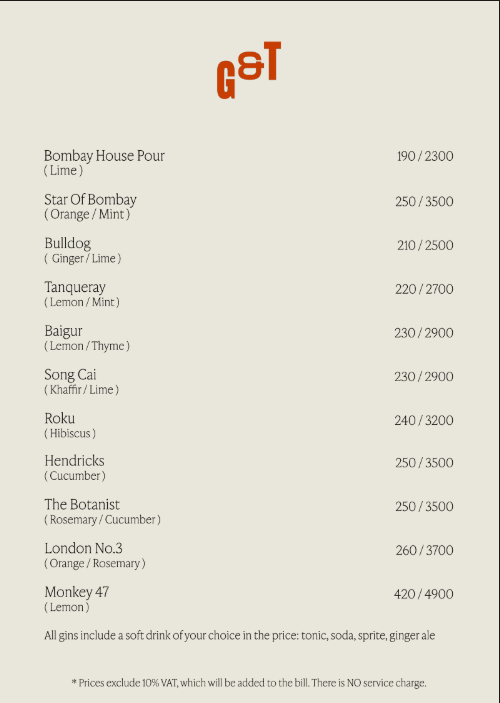Click the Hibiscus garnish label
The width and height of the screenshot is (500, 703).
click(x=70, y=434)
